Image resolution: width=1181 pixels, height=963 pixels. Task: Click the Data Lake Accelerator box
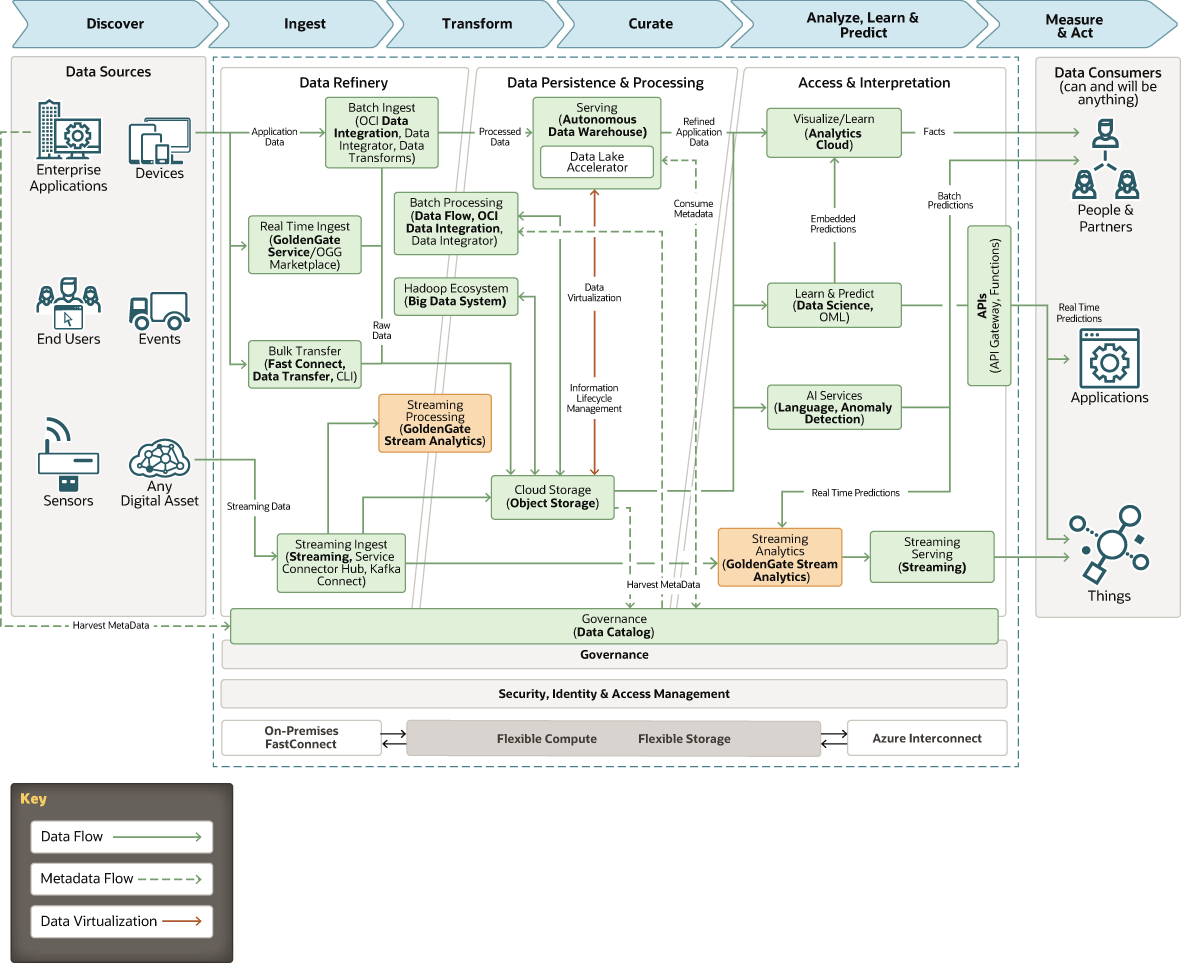click(x=597, y=162)
